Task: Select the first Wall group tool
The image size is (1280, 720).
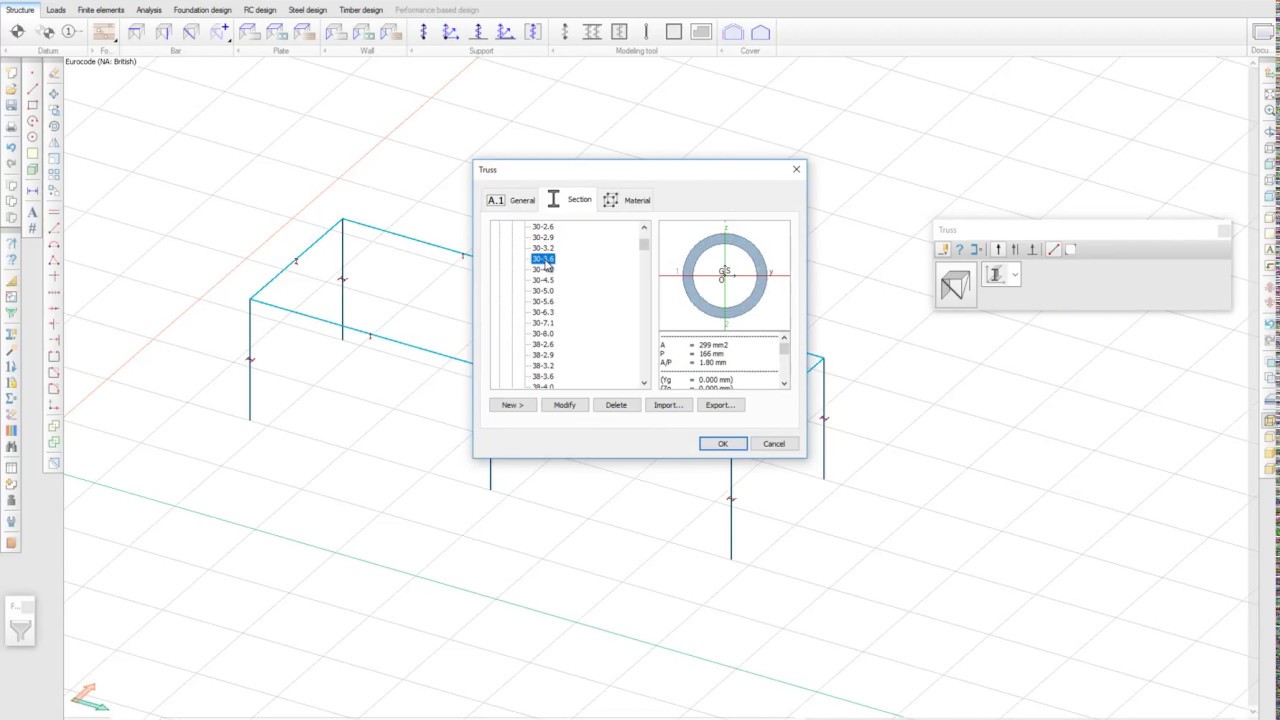Action: (334, 32)
